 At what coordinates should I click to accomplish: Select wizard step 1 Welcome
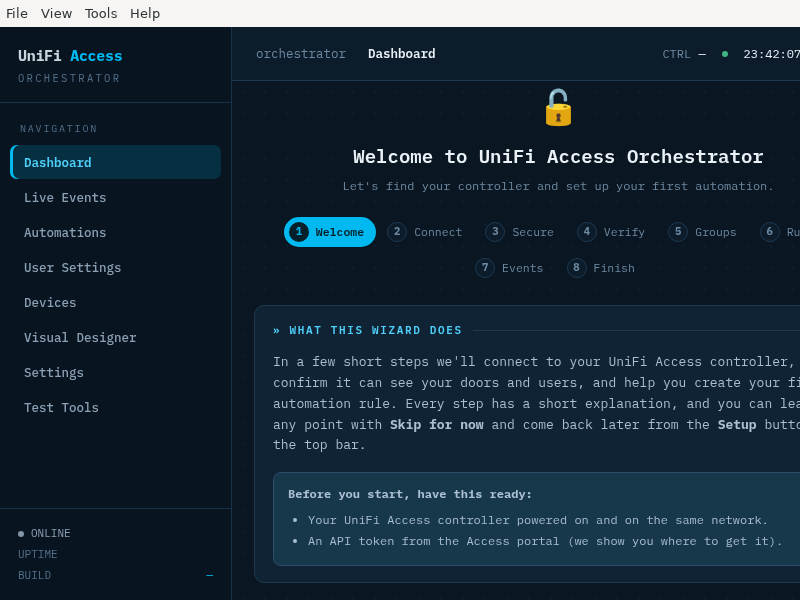point(330,232)
